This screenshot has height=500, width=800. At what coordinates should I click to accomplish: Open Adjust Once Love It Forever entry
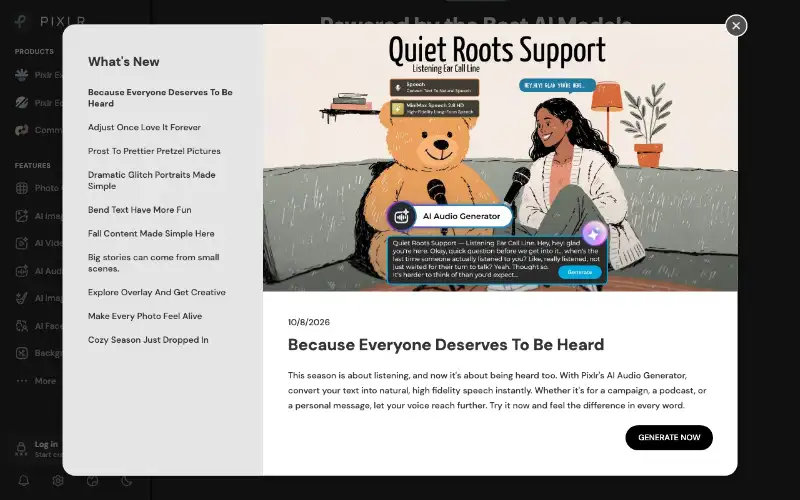tap(144, 127)
